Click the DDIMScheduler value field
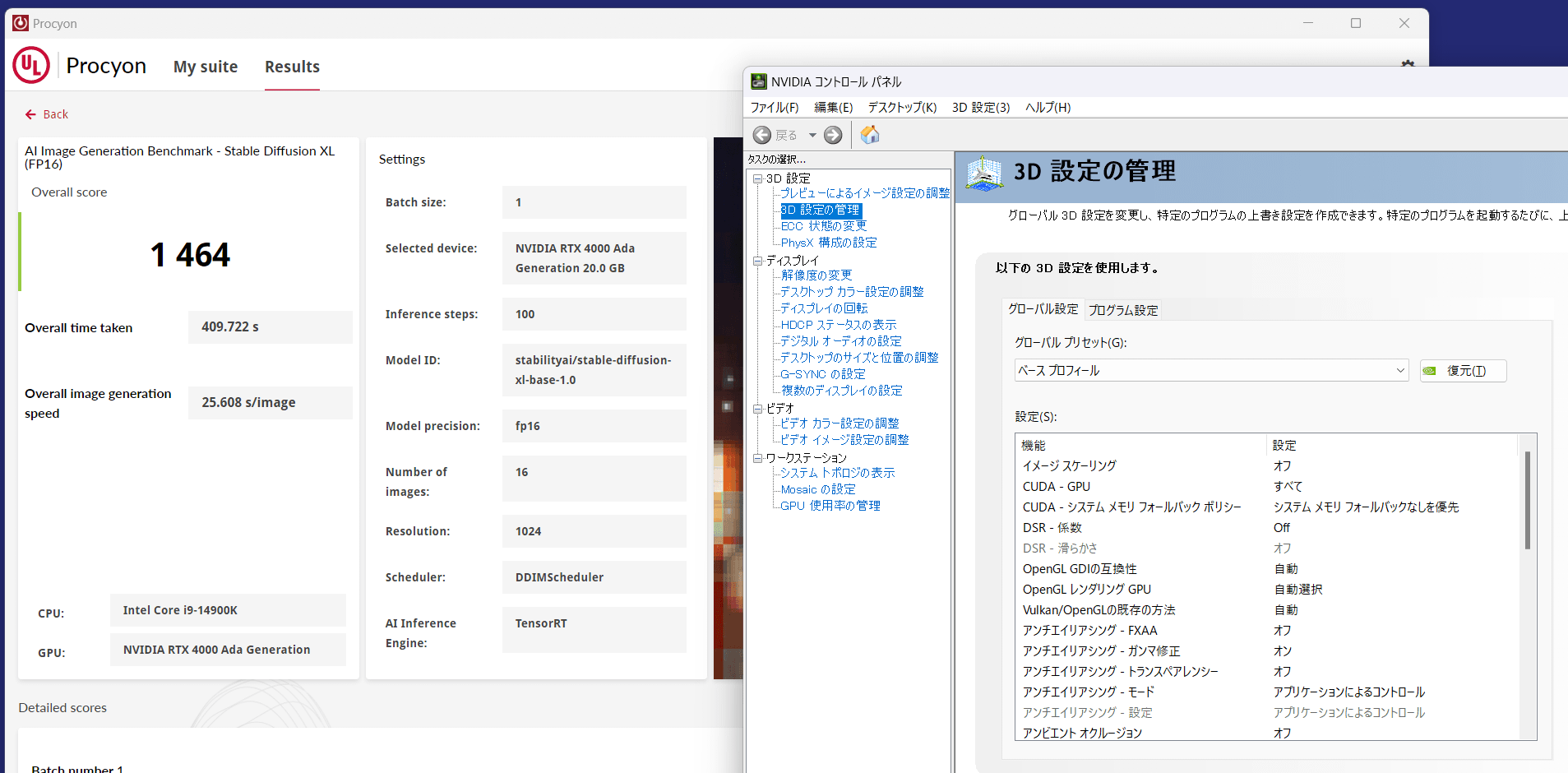 (x=594, y=577)
